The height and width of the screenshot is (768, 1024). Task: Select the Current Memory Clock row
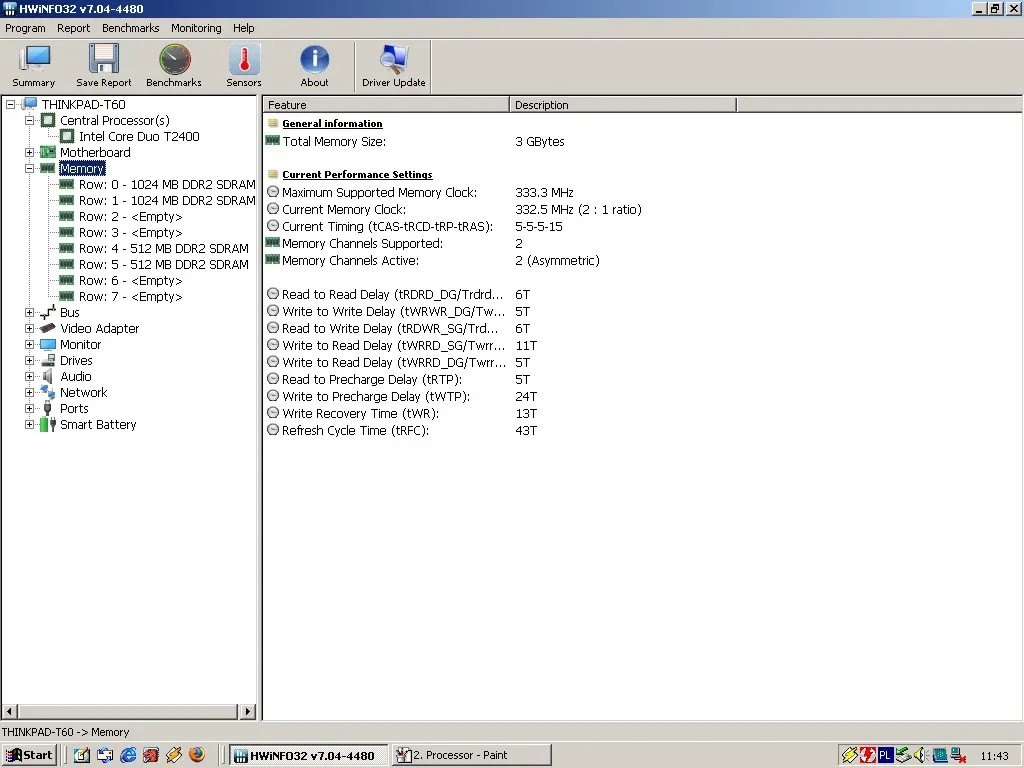pyautogui.click(x=643, y=210)
